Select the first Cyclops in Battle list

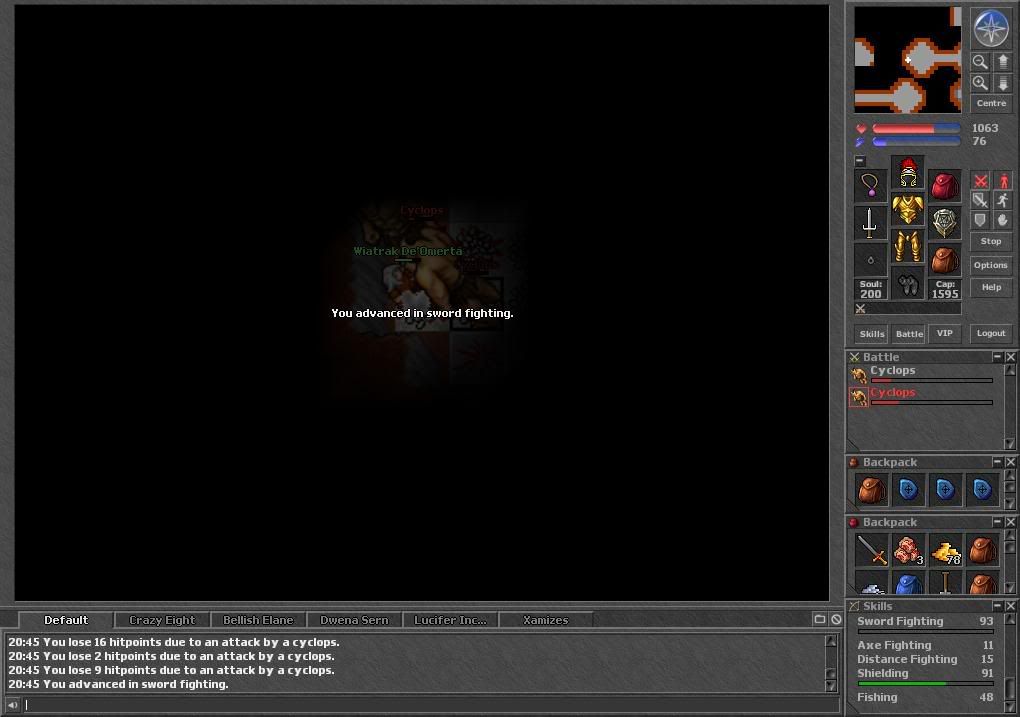924,374
